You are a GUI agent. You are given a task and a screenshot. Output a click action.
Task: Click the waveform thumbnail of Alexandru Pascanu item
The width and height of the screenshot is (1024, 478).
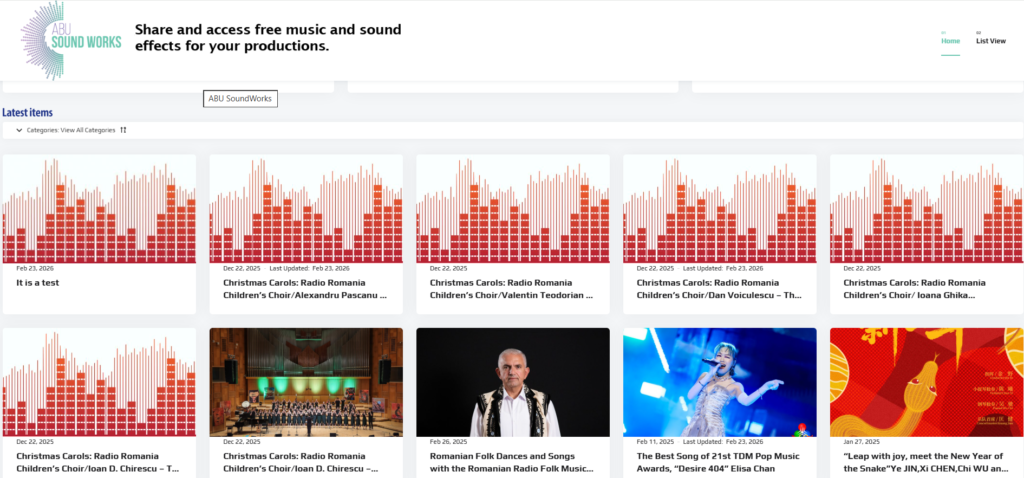point(306,209)
